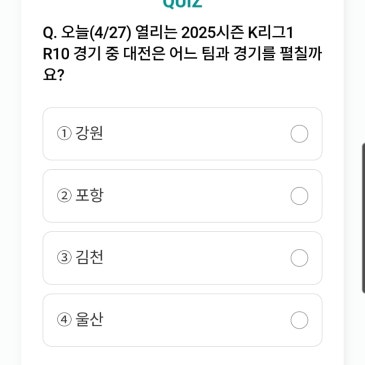The image size is (365, 365).
Task: Click the R10 round text
Action: pyautogui.click(x=56, y=55)
